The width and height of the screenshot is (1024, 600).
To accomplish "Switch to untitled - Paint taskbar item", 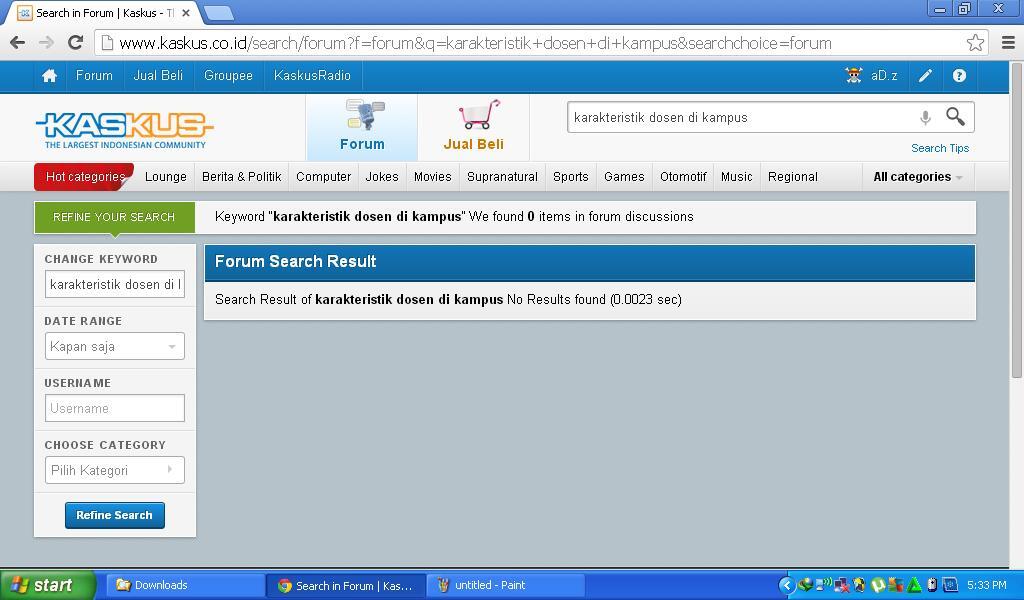I will point(506,586).
